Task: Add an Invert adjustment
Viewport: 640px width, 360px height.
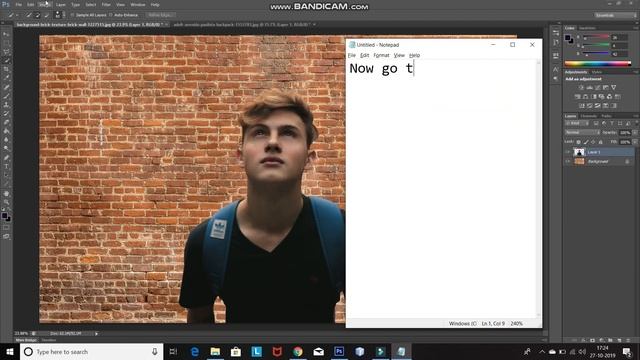Action: [581, 106]
